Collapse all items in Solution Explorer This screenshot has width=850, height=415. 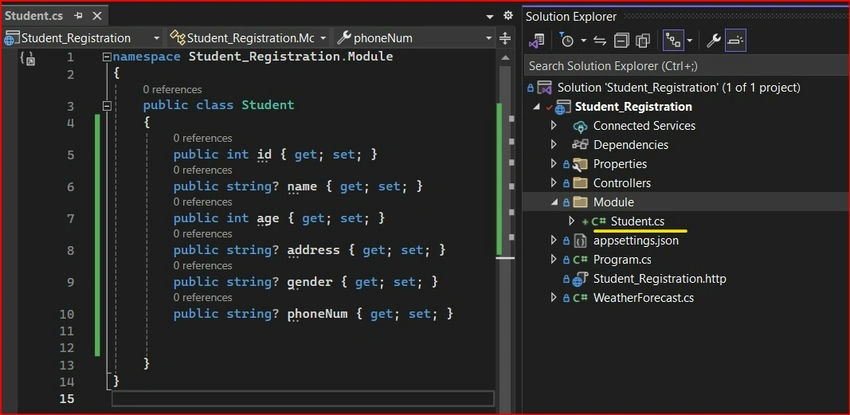pos(621,41)
